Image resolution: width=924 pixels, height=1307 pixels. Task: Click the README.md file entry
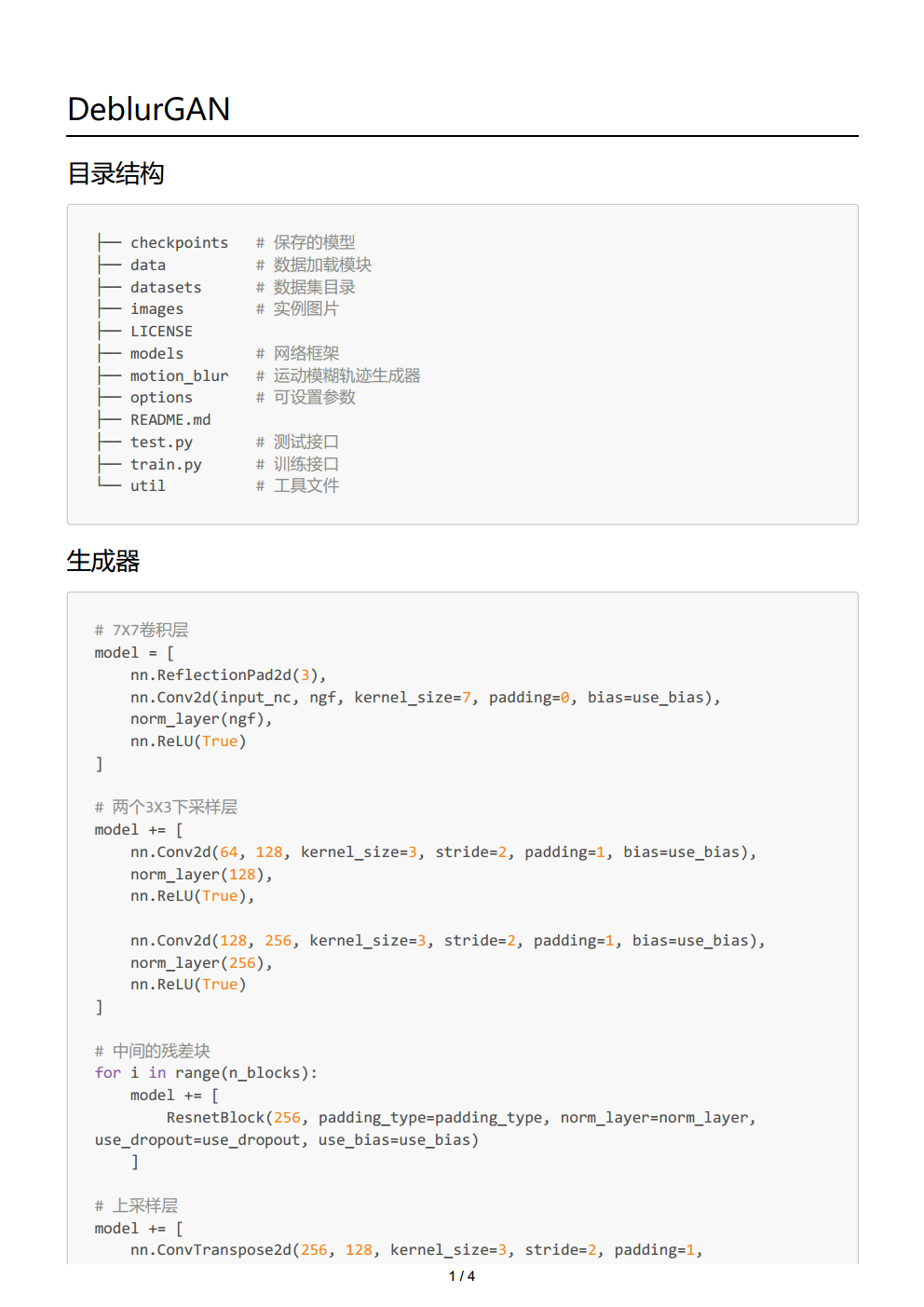tap(170, 419)
